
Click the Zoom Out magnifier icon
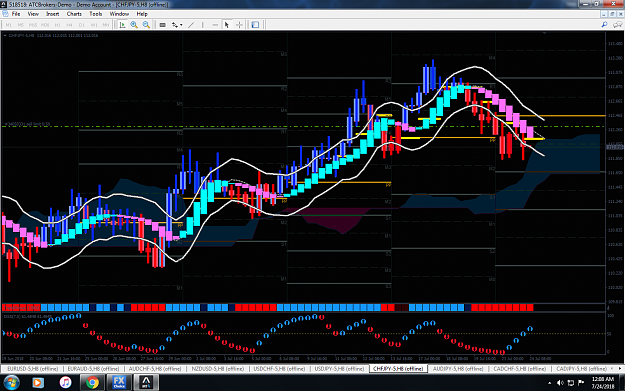tap(146, 25)
